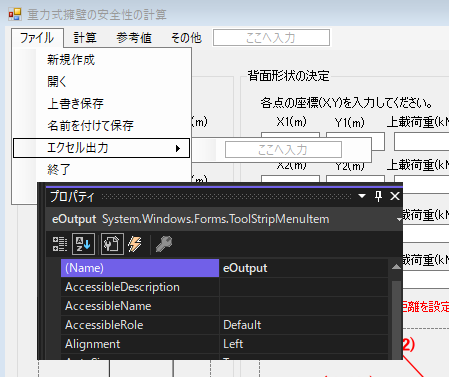Select 名前を付けて保存 menu item
This screenshot has width=449, height=377.
(102, 126)
